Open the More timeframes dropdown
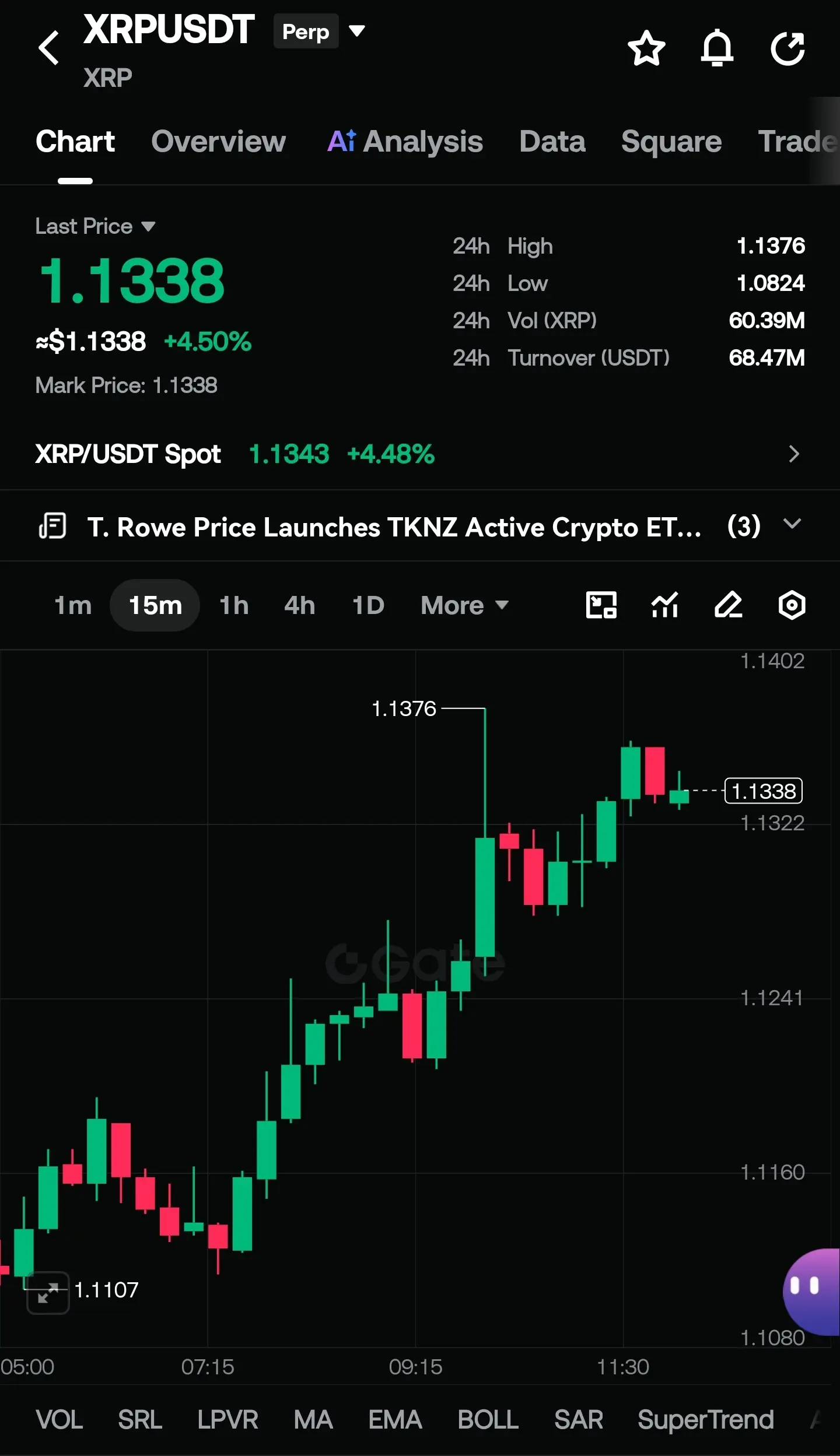840x1456 pixels. 464,605
